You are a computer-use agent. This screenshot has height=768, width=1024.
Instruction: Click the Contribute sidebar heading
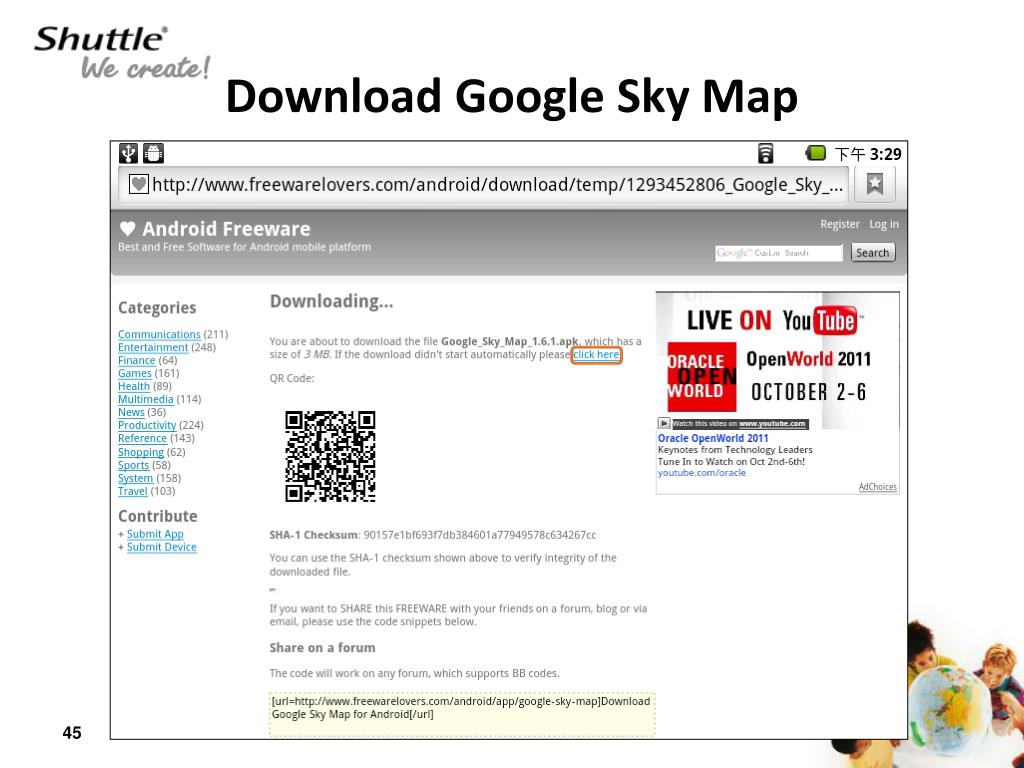coord(158,517)
